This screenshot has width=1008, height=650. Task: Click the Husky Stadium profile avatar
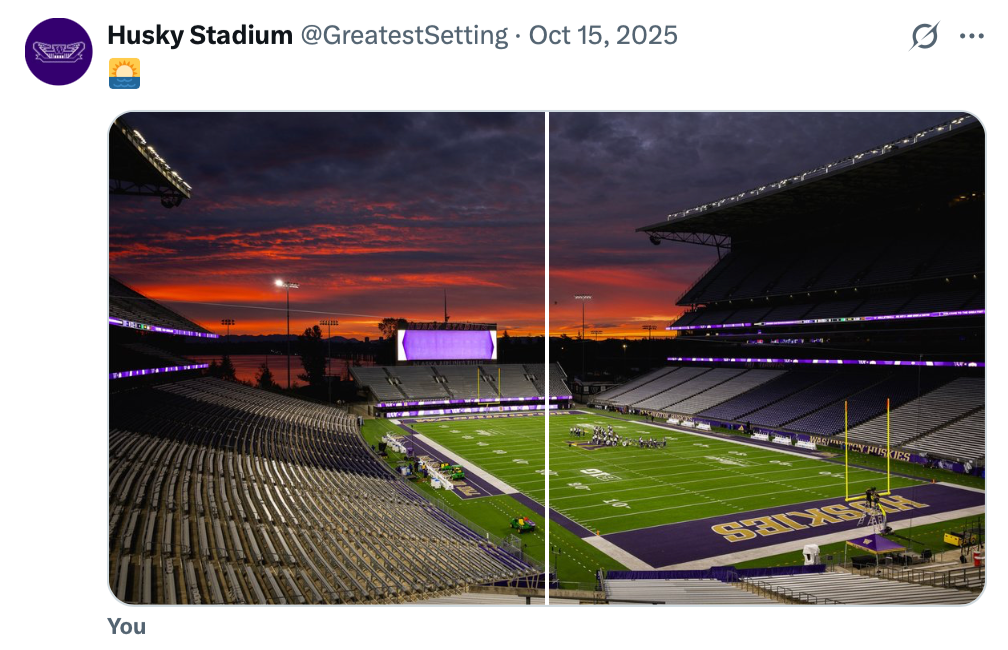(x=58, y=51)
